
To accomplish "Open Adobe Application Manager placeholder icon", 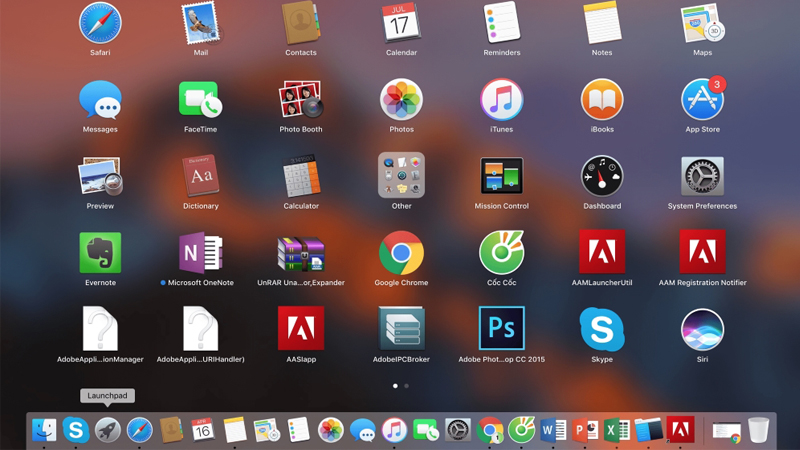I will (100, 329).
